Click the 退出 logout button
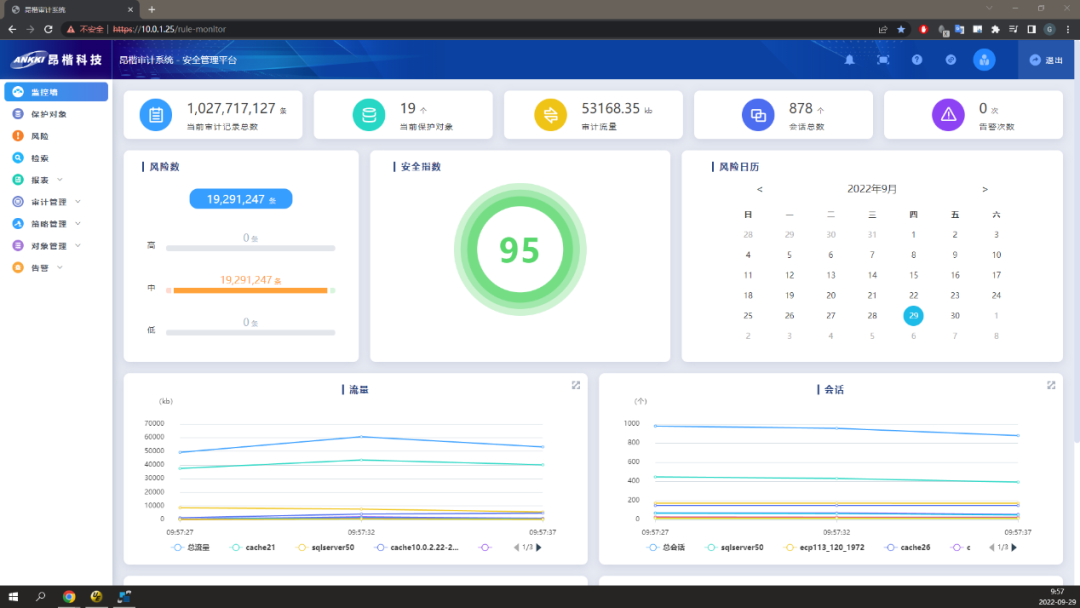 point(1046,60)
